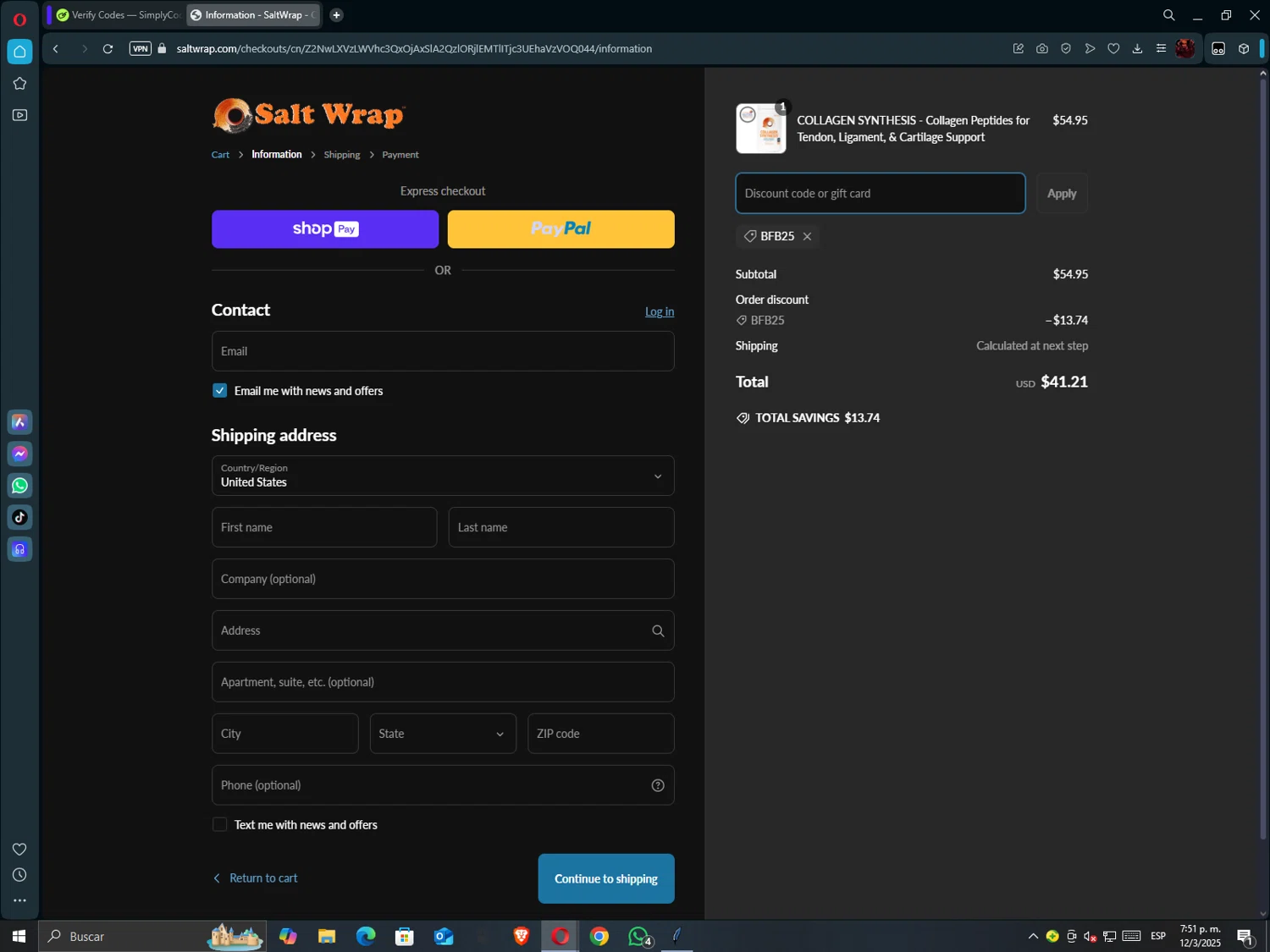This screenshot has width=1270, height=952.
Task: Click Return to cart link
Action: pyautogui.click(x=255, y=878)
